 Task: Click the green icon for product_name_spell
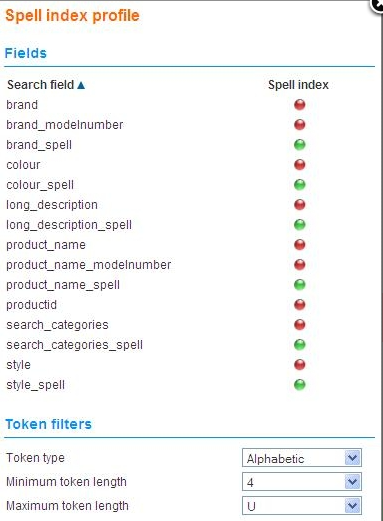[x=299, y=285]
